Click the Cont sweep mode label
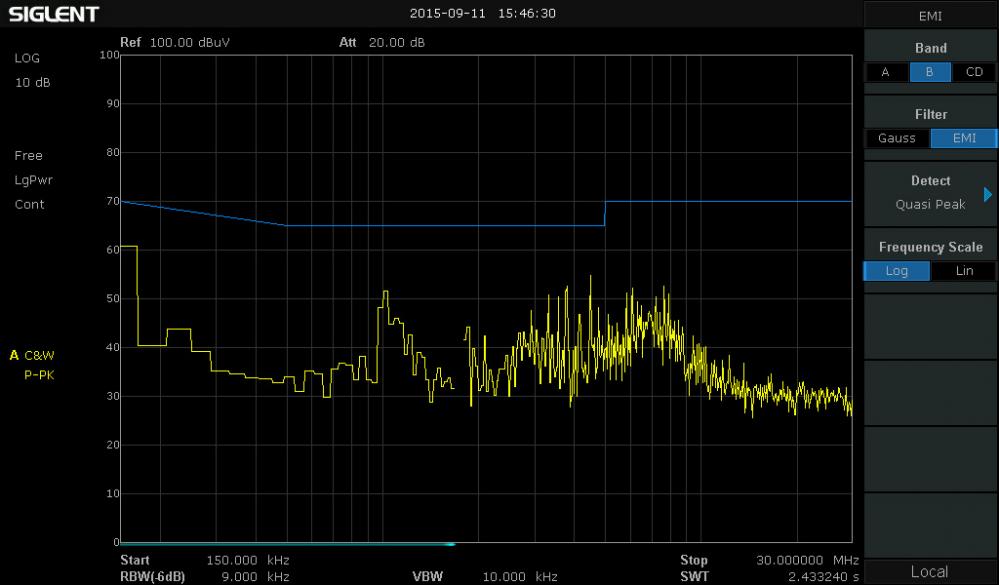 click(x=29, y=204)
